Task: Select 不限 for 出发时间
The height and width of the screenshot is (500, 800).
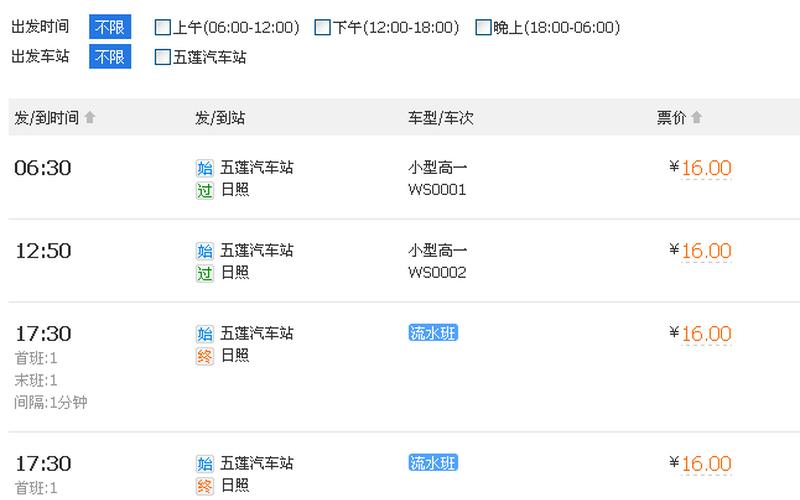Action: pos(110,28)
